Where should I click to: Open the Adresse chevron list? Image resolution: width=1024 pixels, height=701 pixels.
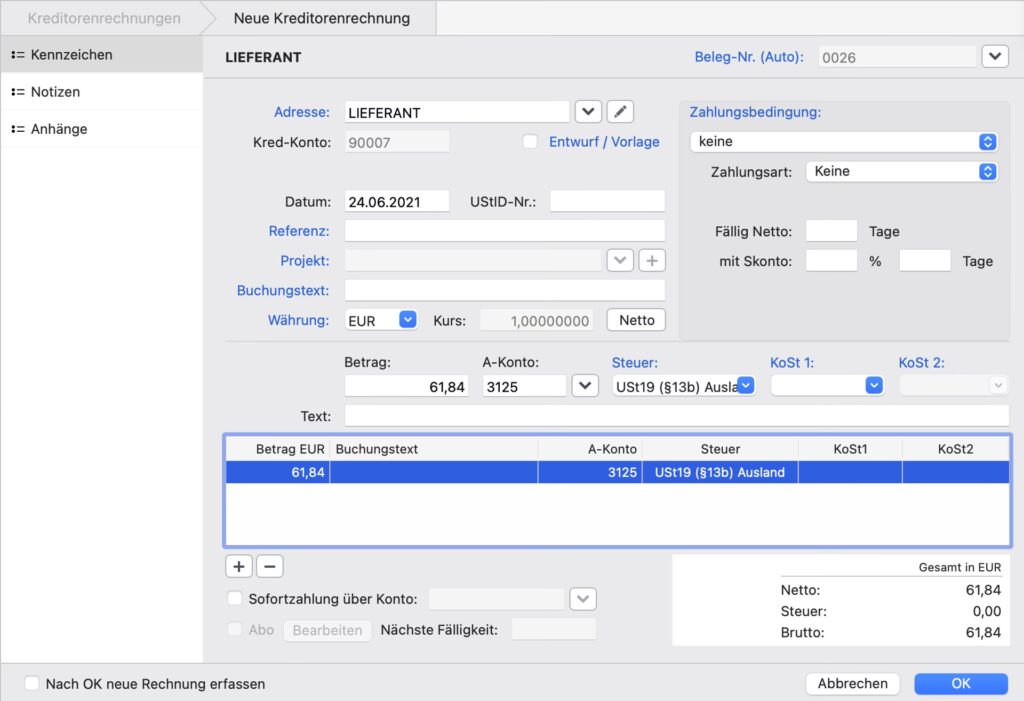pyautogui.click(x=588, y=112)
